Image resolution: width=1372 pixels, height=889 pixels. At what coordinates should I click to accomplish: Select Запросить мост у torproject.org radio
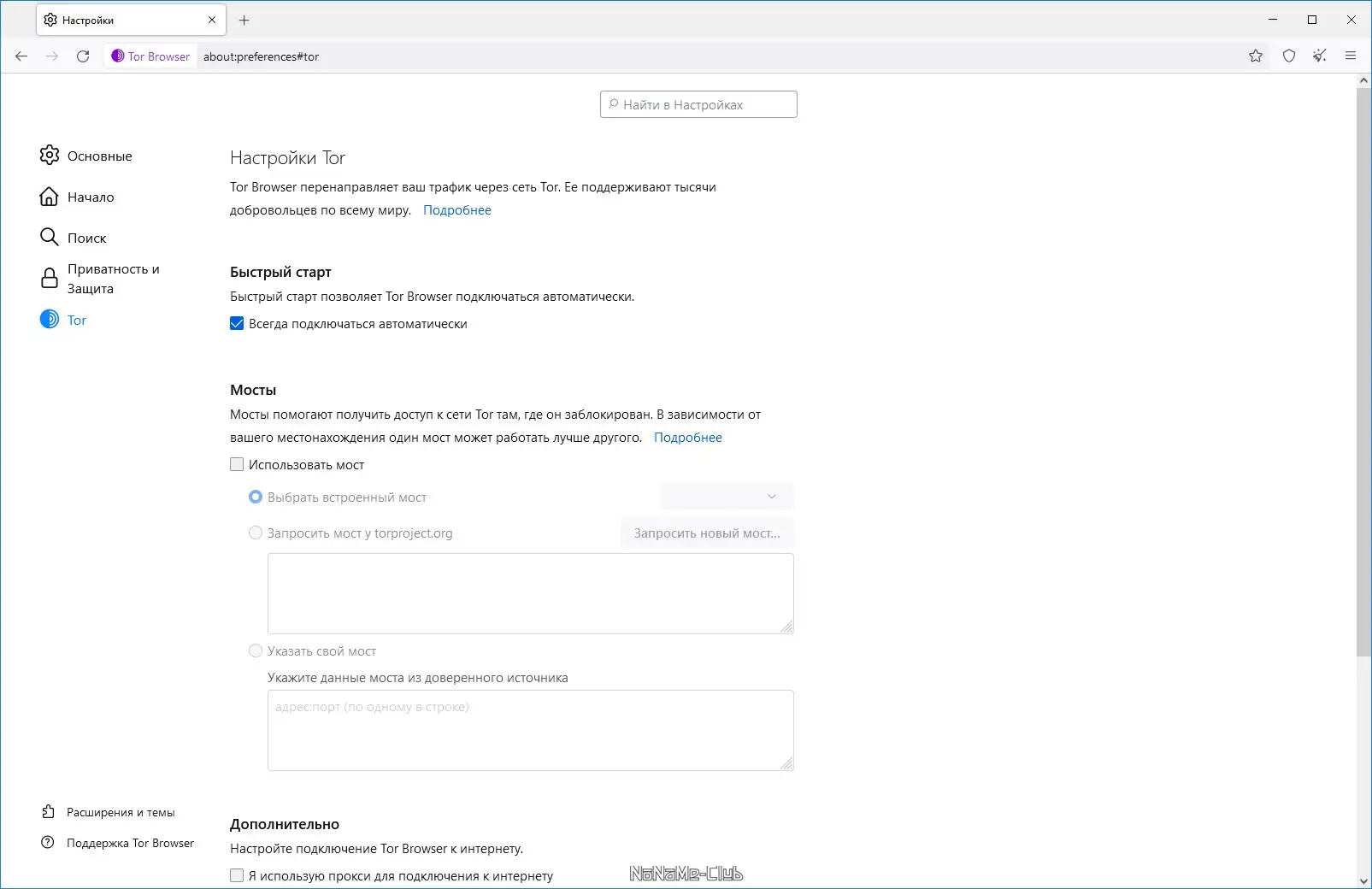pos(256,533)
